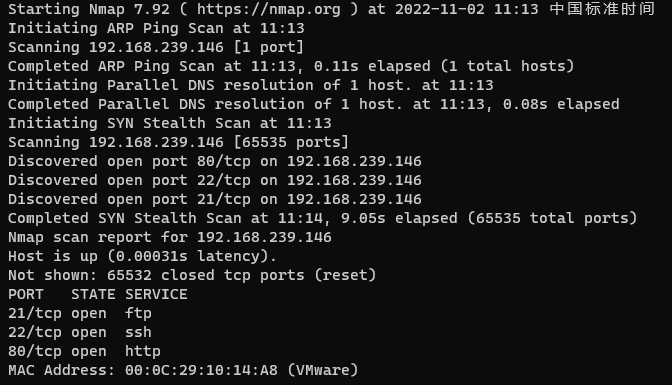The width and height of the screenshot is (672, 385).
Task: Click 'Not shown: 65532 closed' line
Action: tap(192, 275)
